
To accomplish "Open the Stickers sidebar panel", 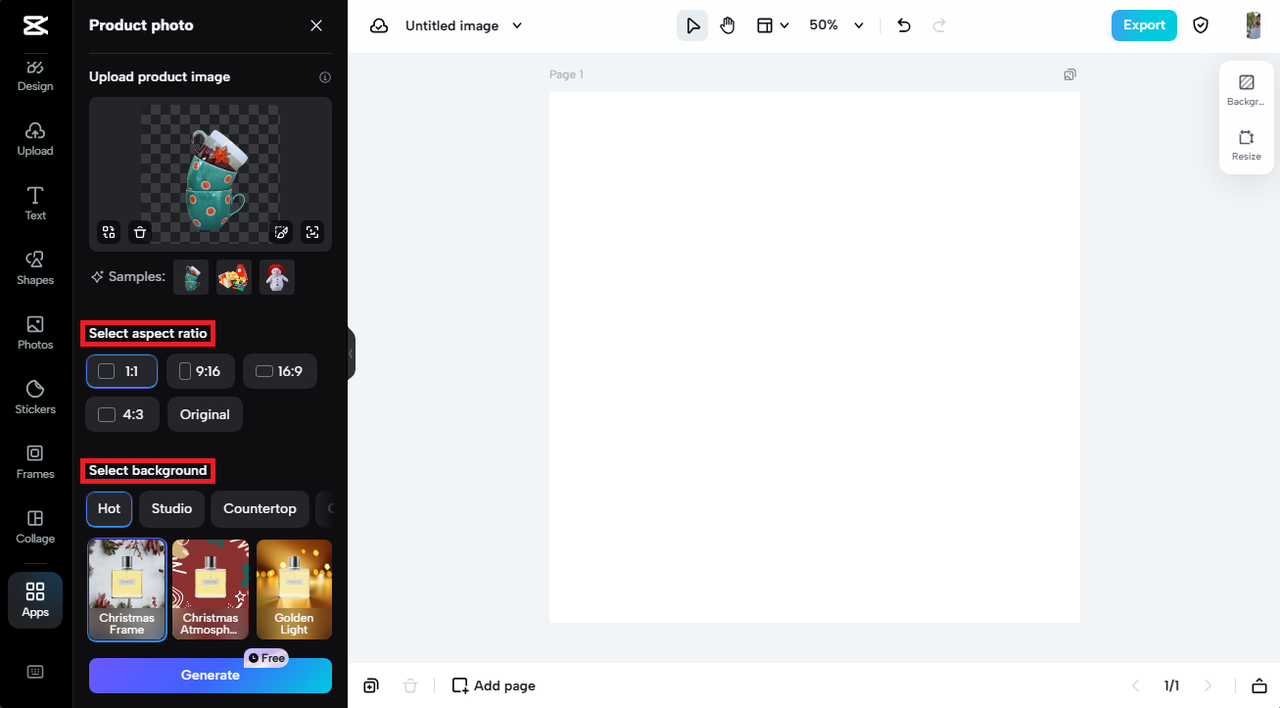I will [35, 397].
